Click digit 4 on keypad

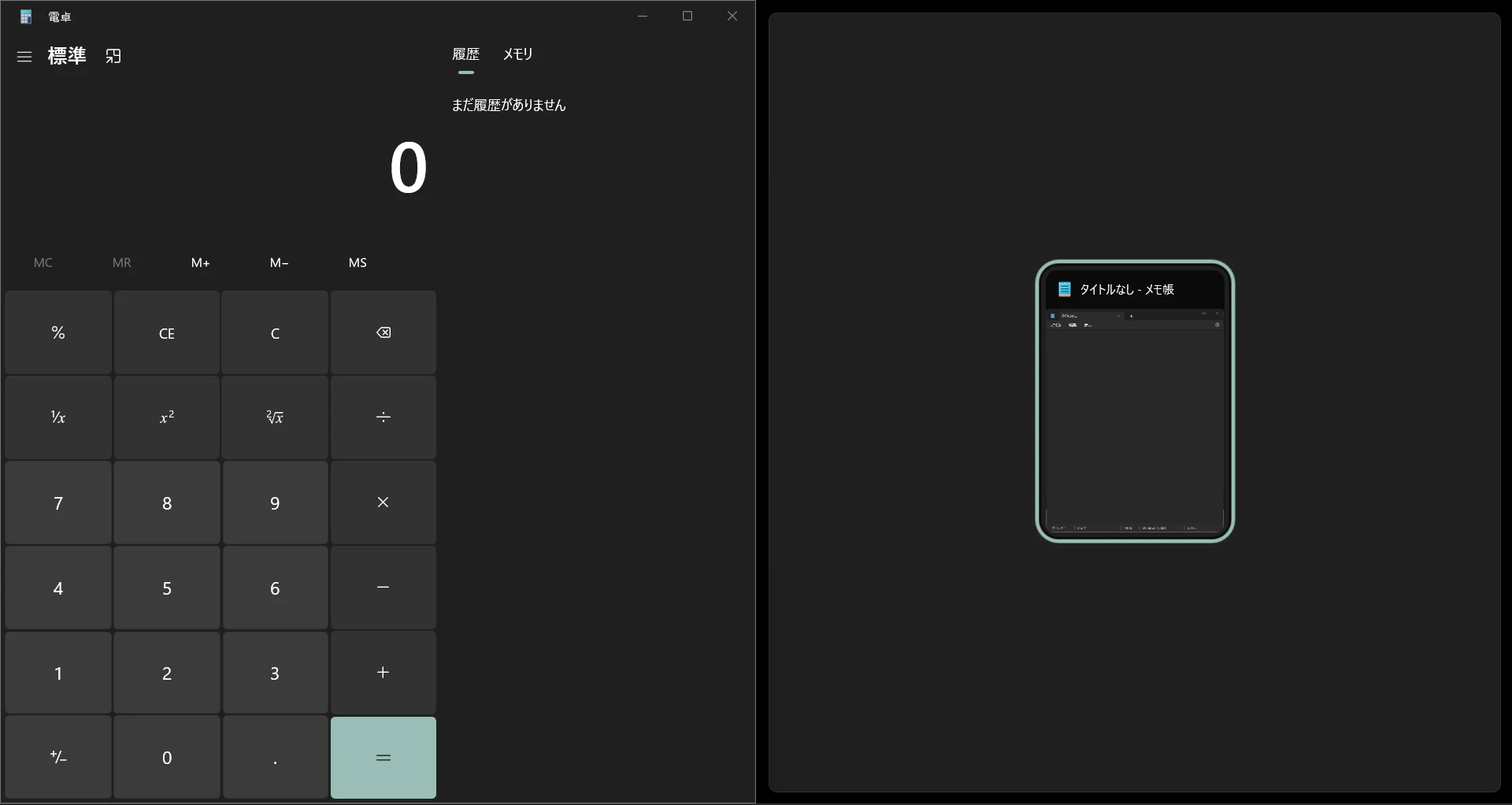[58, 588]
